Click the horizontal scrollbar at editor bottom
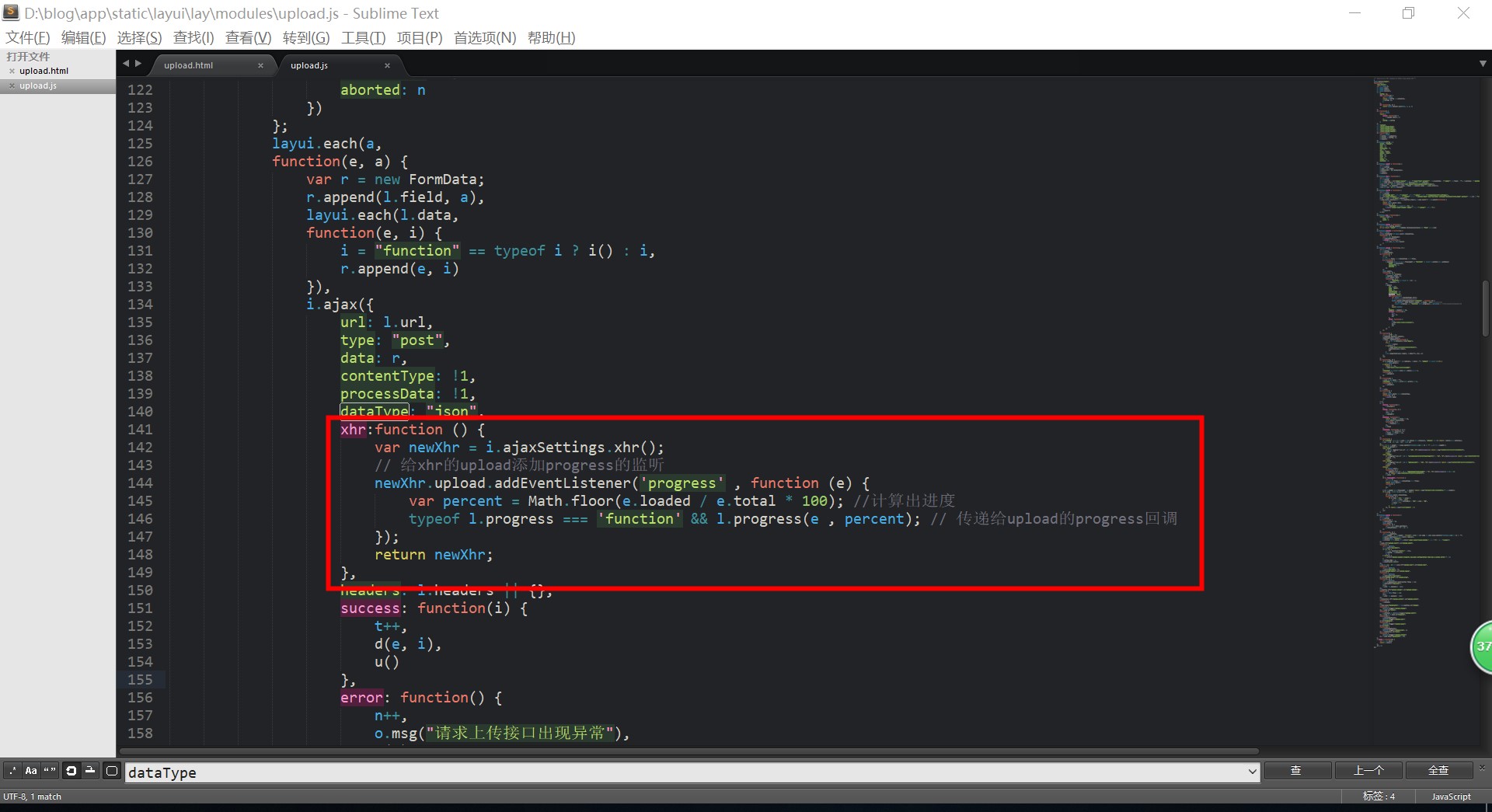This screenshot has width=1492, height=812. pyautogui.click(x=688, y=751)
